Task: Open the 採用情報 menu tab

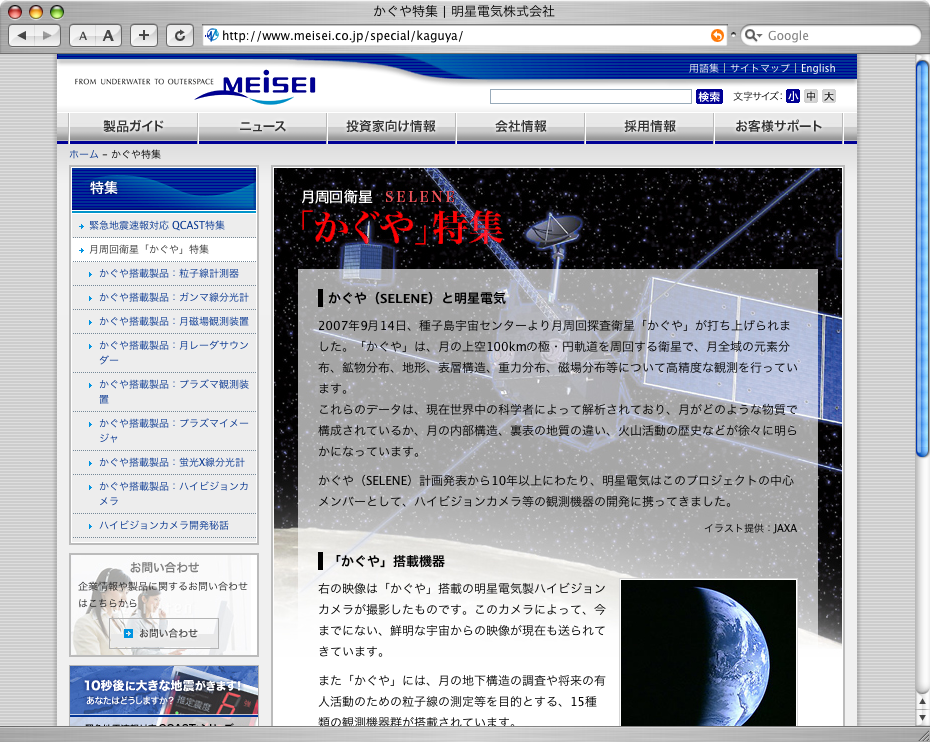Action: click(x=650, y=126)
